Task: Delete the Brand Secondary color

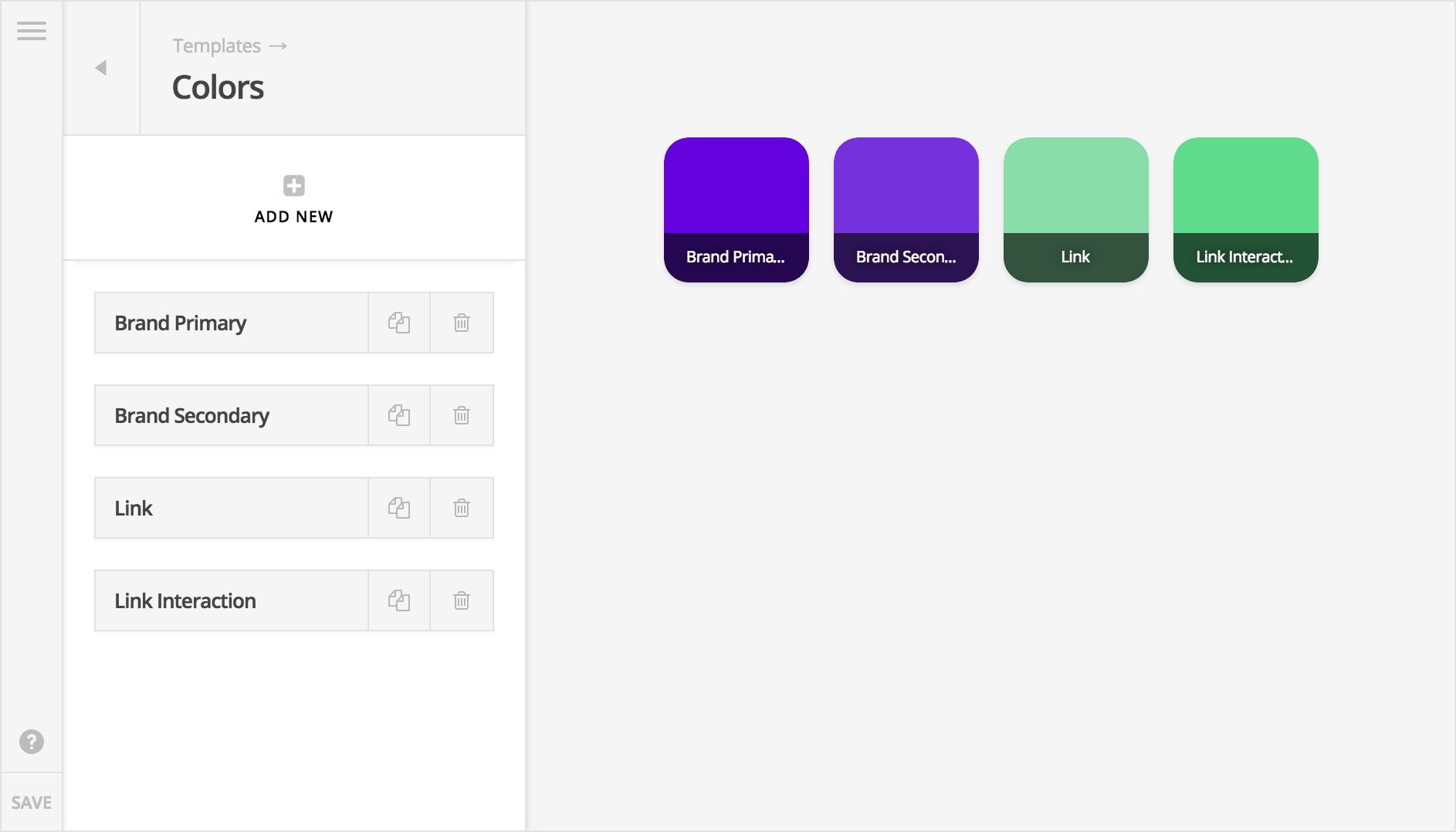Action: tap(461, 415)
